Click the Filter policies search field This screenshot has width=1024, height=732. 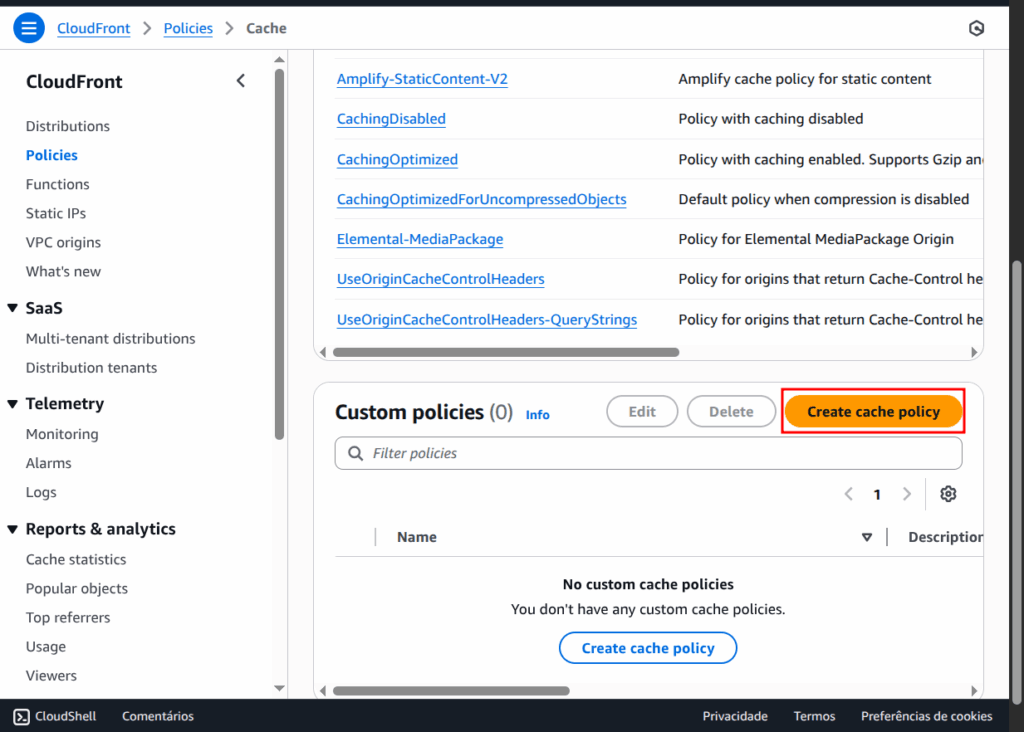pyautogui.click(x=660, y=453)
